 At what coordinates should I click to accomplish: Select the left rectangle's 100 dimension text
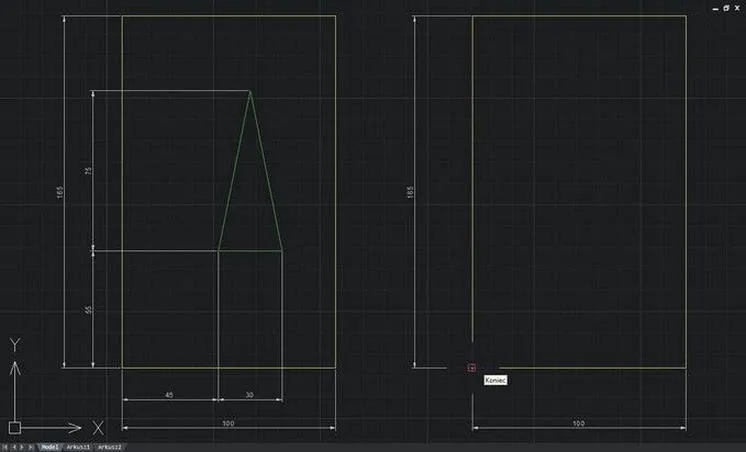click(228, 423)
